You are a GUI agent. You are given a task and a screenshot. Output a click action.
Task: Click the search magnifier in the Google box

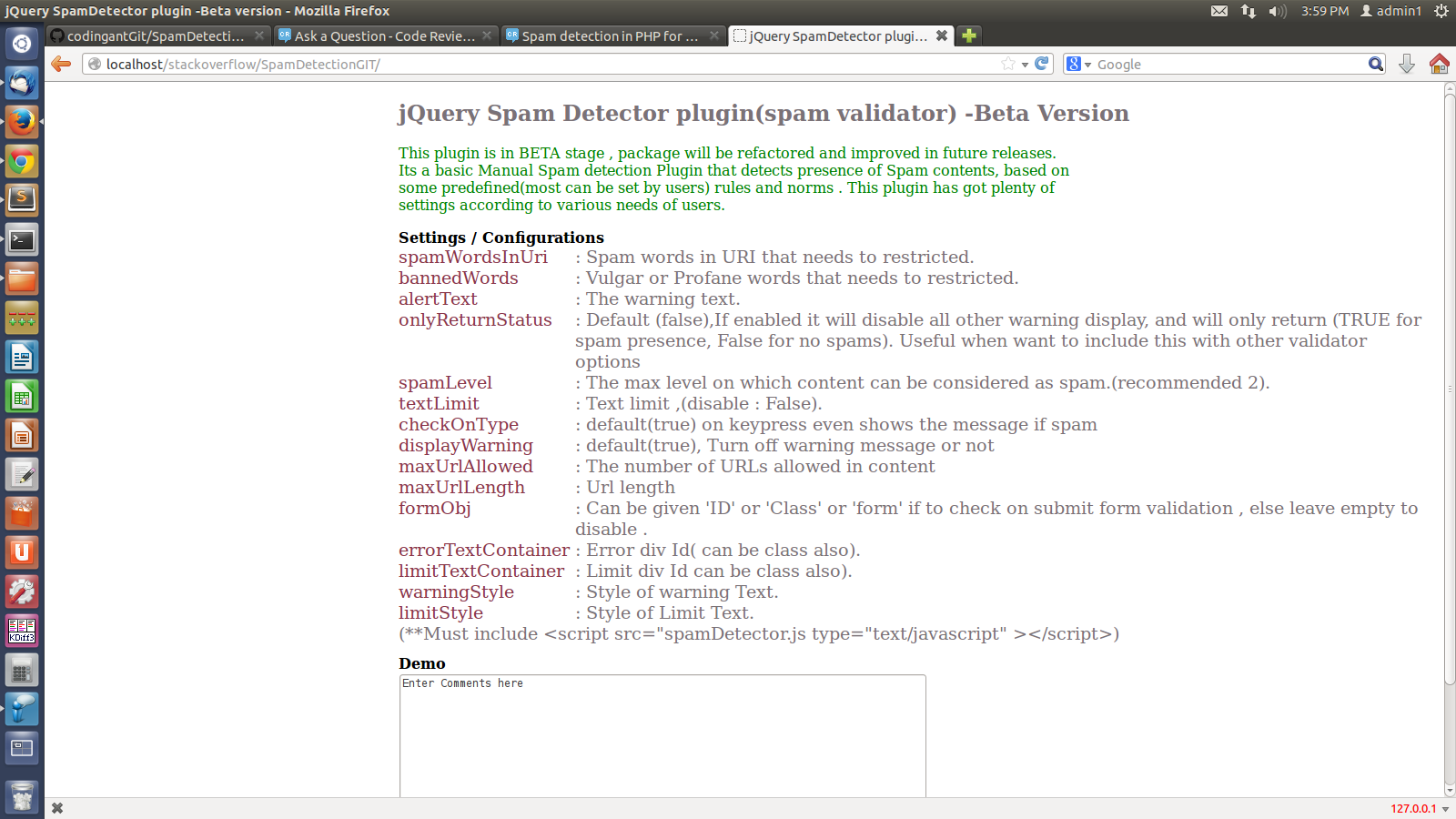click(x=1376, y=64)
